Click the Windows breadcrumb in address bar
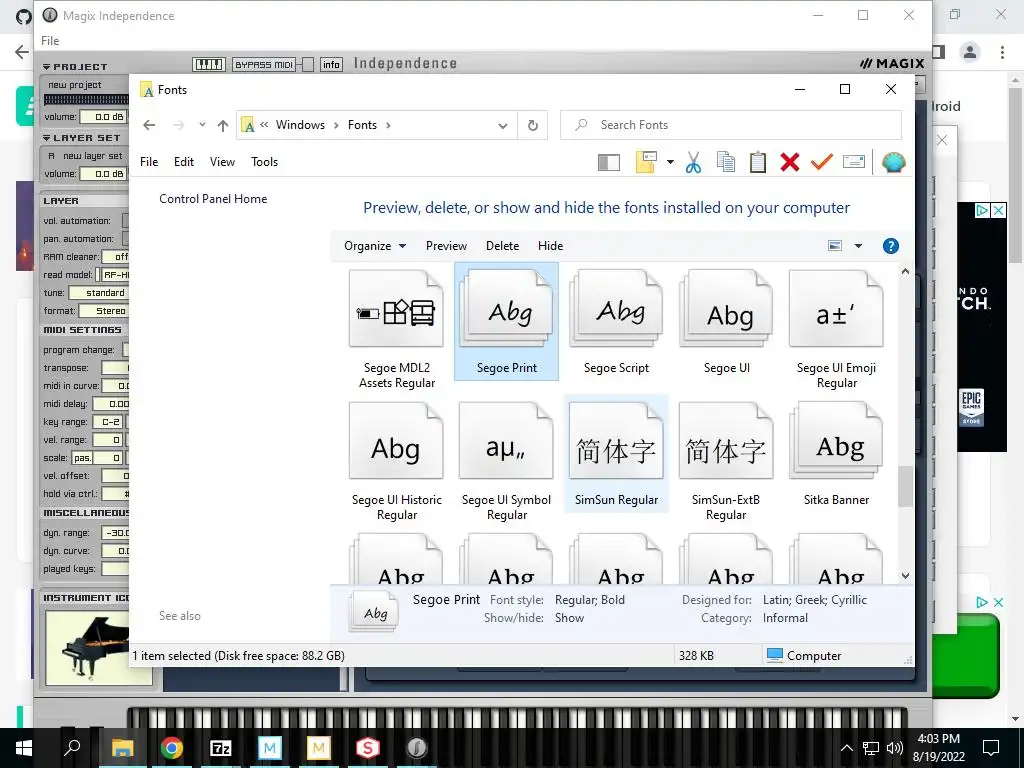The height and width of the screenshot is (768, 1024). pos(300,125)
